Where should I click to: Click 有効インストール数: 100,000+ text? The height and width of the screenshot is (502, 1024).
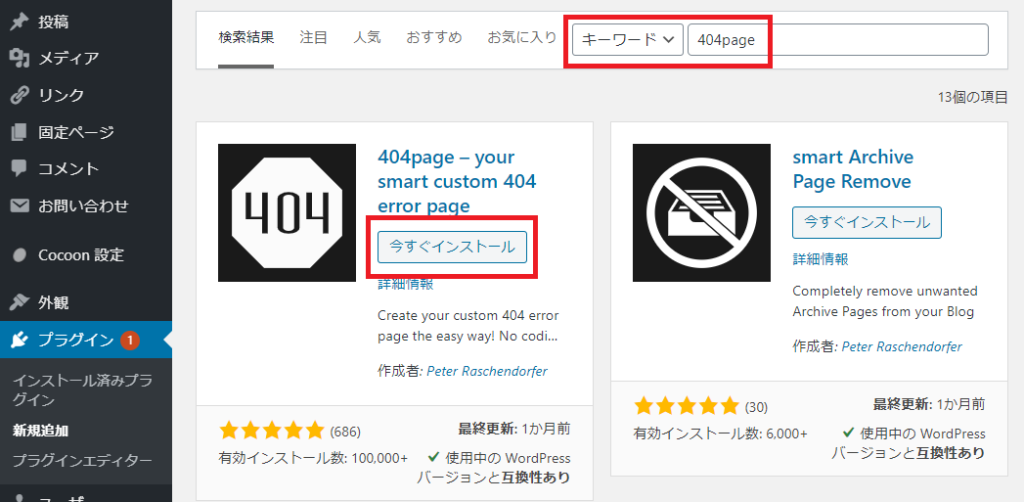point(313,458)
